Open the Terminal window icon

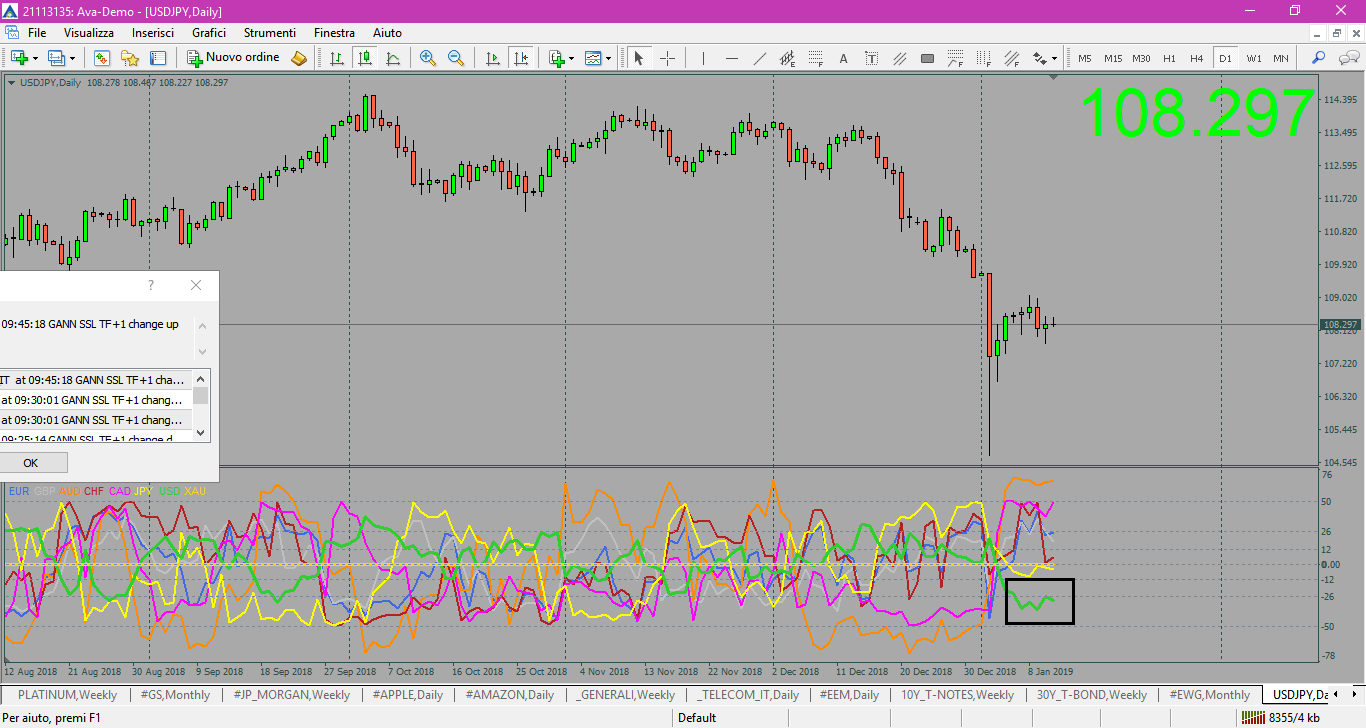click(158, 58)
